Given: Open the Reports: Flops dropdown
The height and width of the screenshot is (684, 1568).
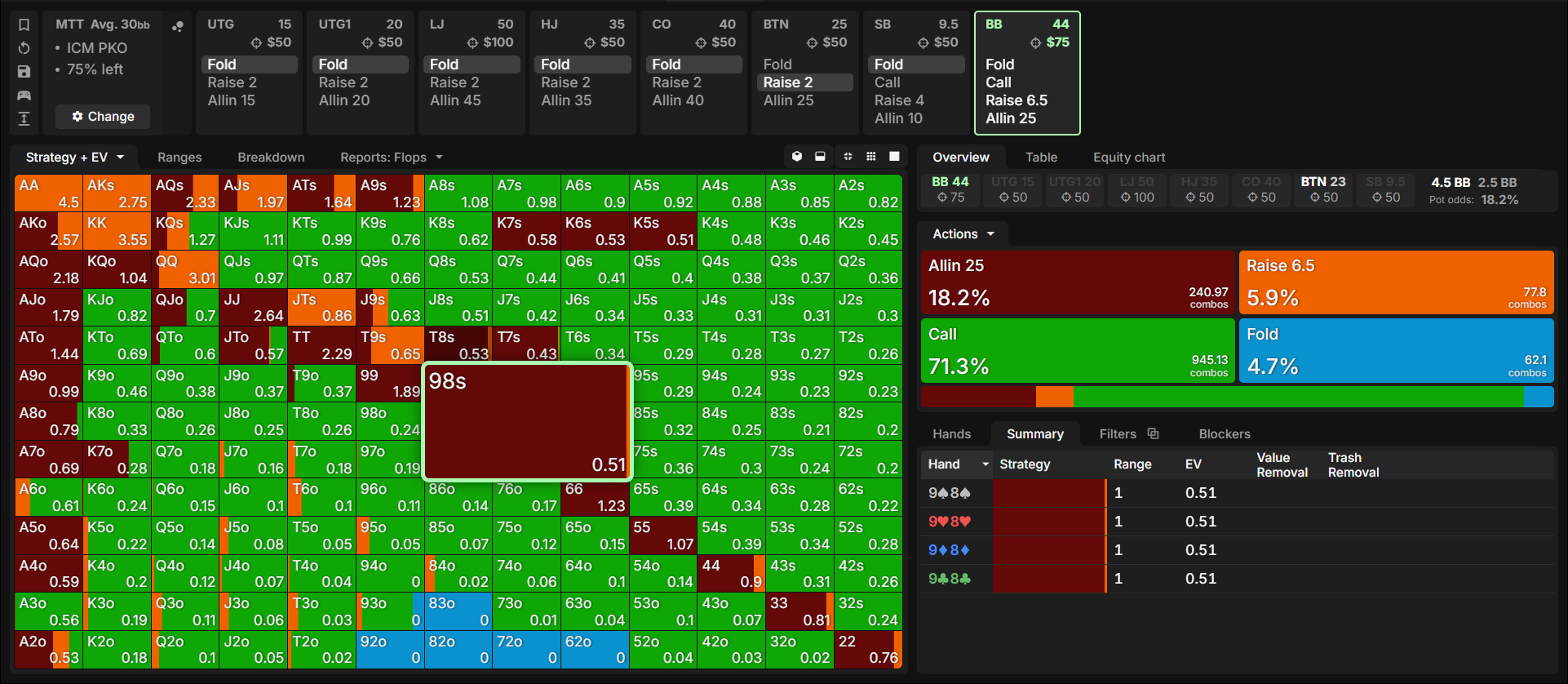Looking at the screenshot, I should (392, 158).
